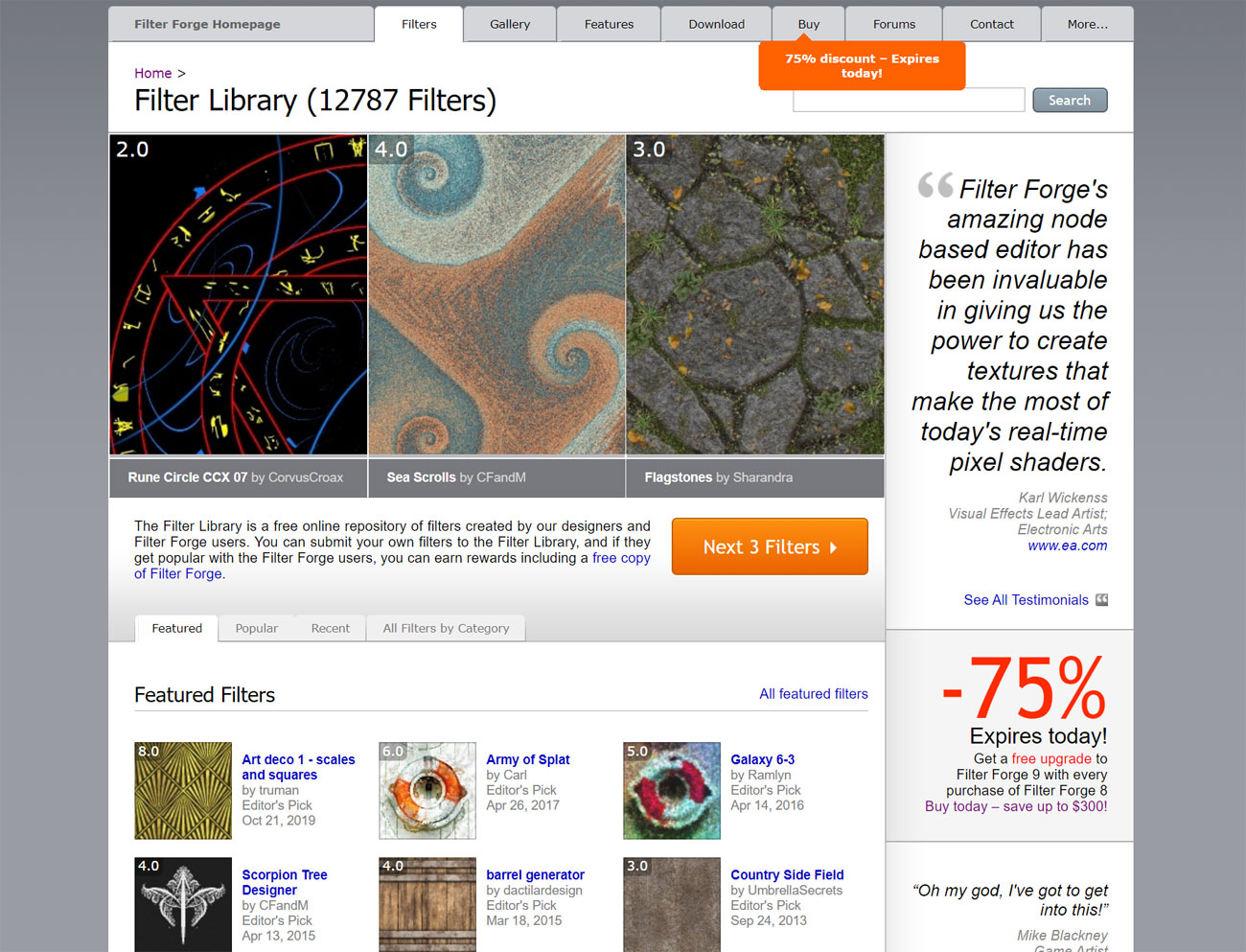Open the Sea Scrolls preview image

click(x=496, y=294)
